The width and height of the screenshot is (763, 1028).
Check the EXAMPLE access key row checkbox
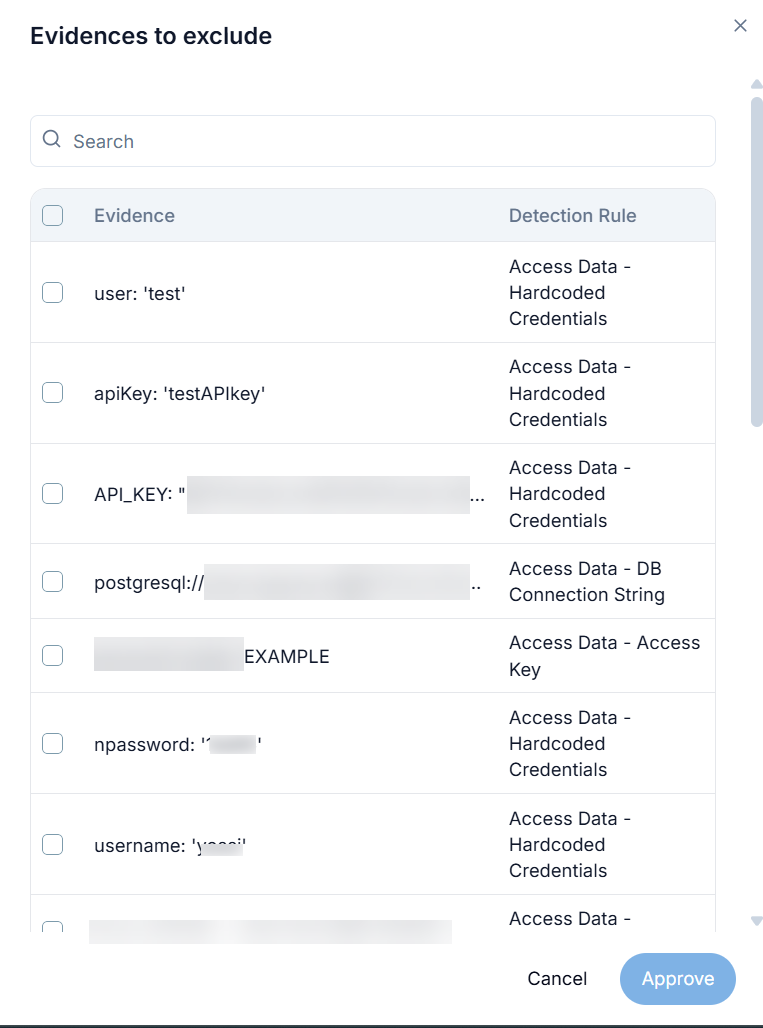(x=53, y=655)
